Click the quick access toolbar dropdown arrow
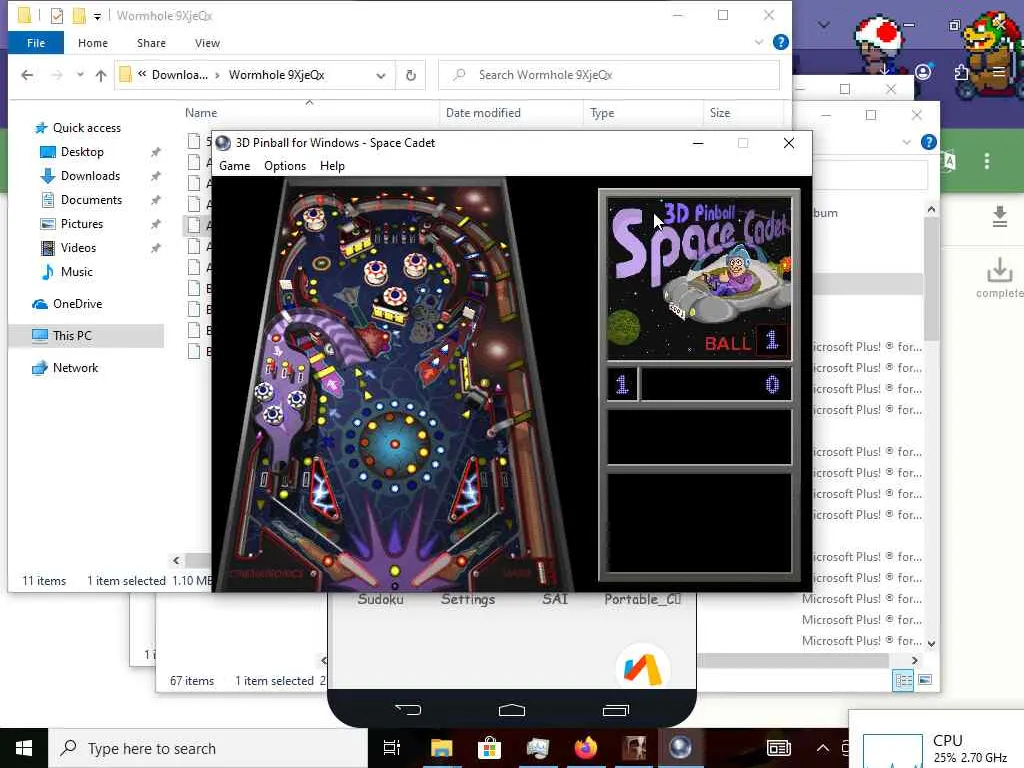 (x=97, y=16)
